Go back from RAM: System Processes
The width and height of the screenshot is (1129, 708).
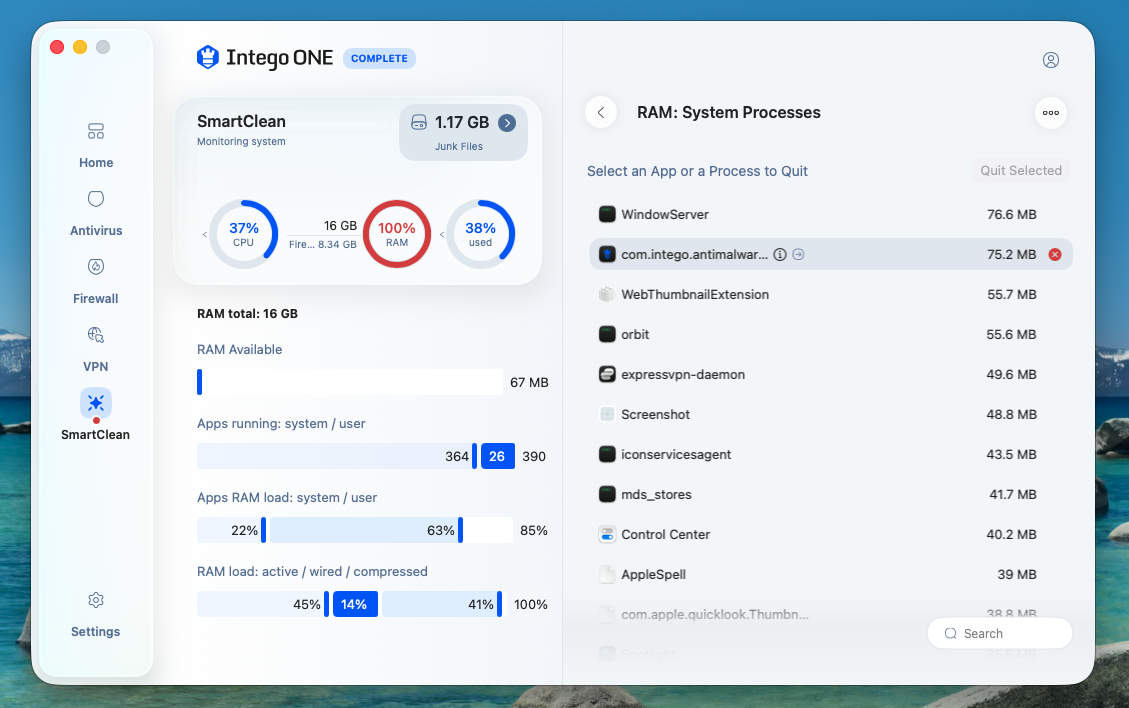pos(601,112)
